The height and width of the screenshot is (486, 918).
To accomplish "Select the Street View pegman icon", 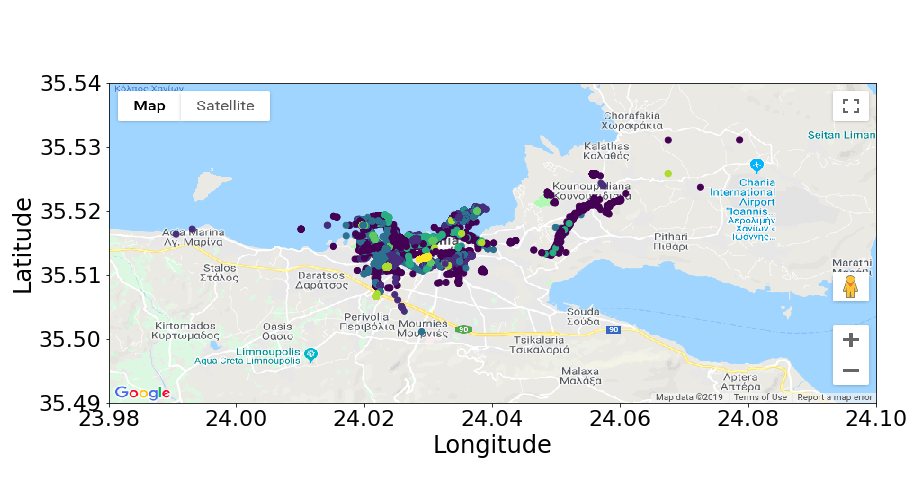I will click(851, 287).
